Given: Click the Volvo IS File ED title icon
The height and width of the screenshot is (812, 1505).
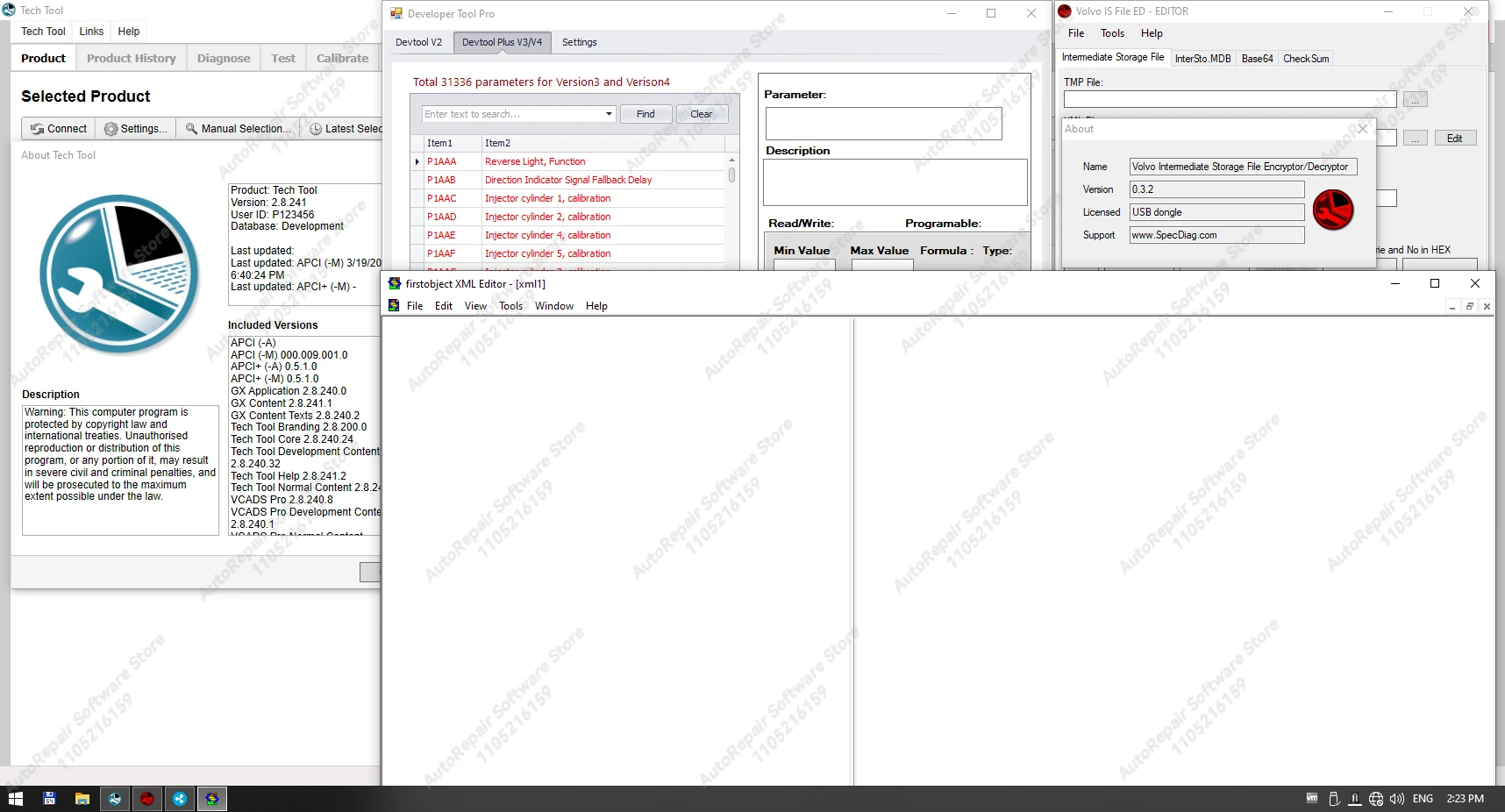Looking at the screenshot, I should coord(1065,11).
